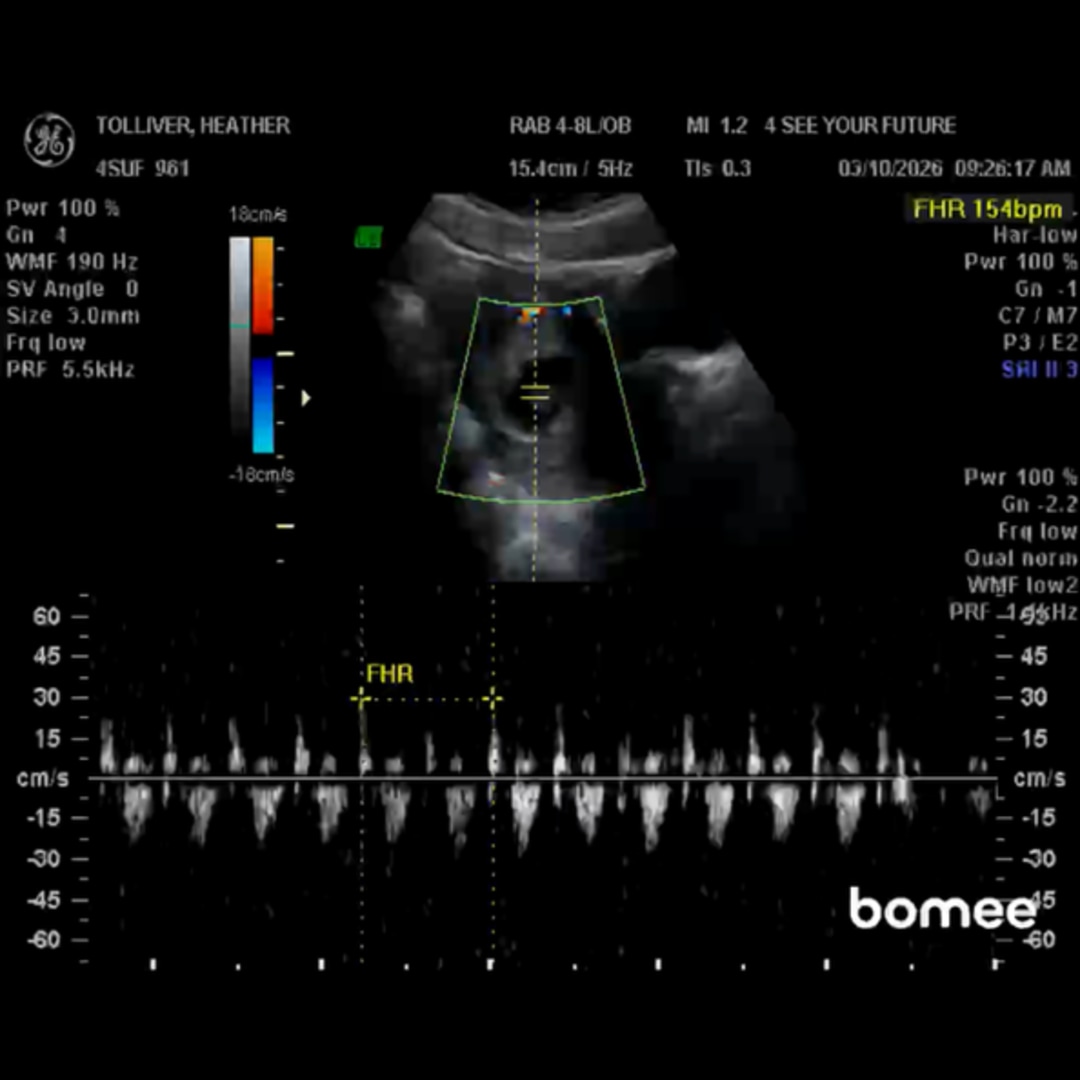
Task: Click the date and time stamp
Action: pyautogui.click(x=953, y=169)
